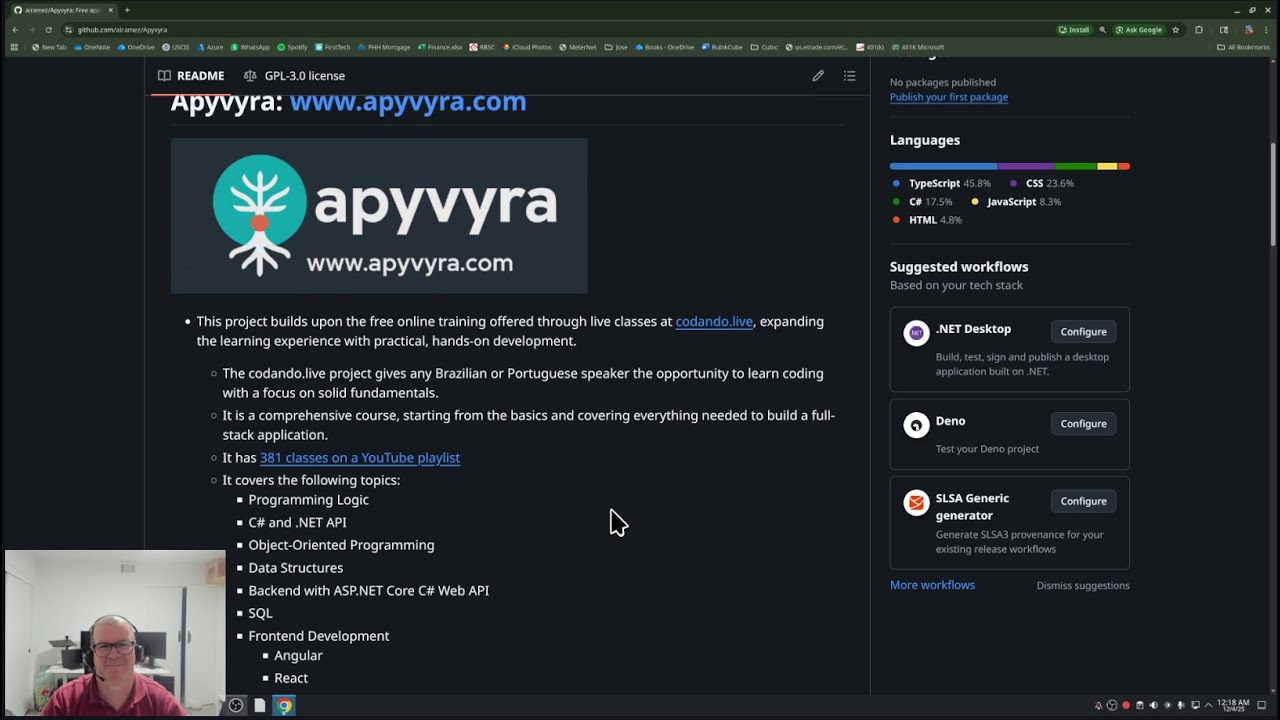The image size is (1280, 720).
Task: Configure the SLSA Generic generator workflow
Action: pyautogui.click(x=1084, y=501)
